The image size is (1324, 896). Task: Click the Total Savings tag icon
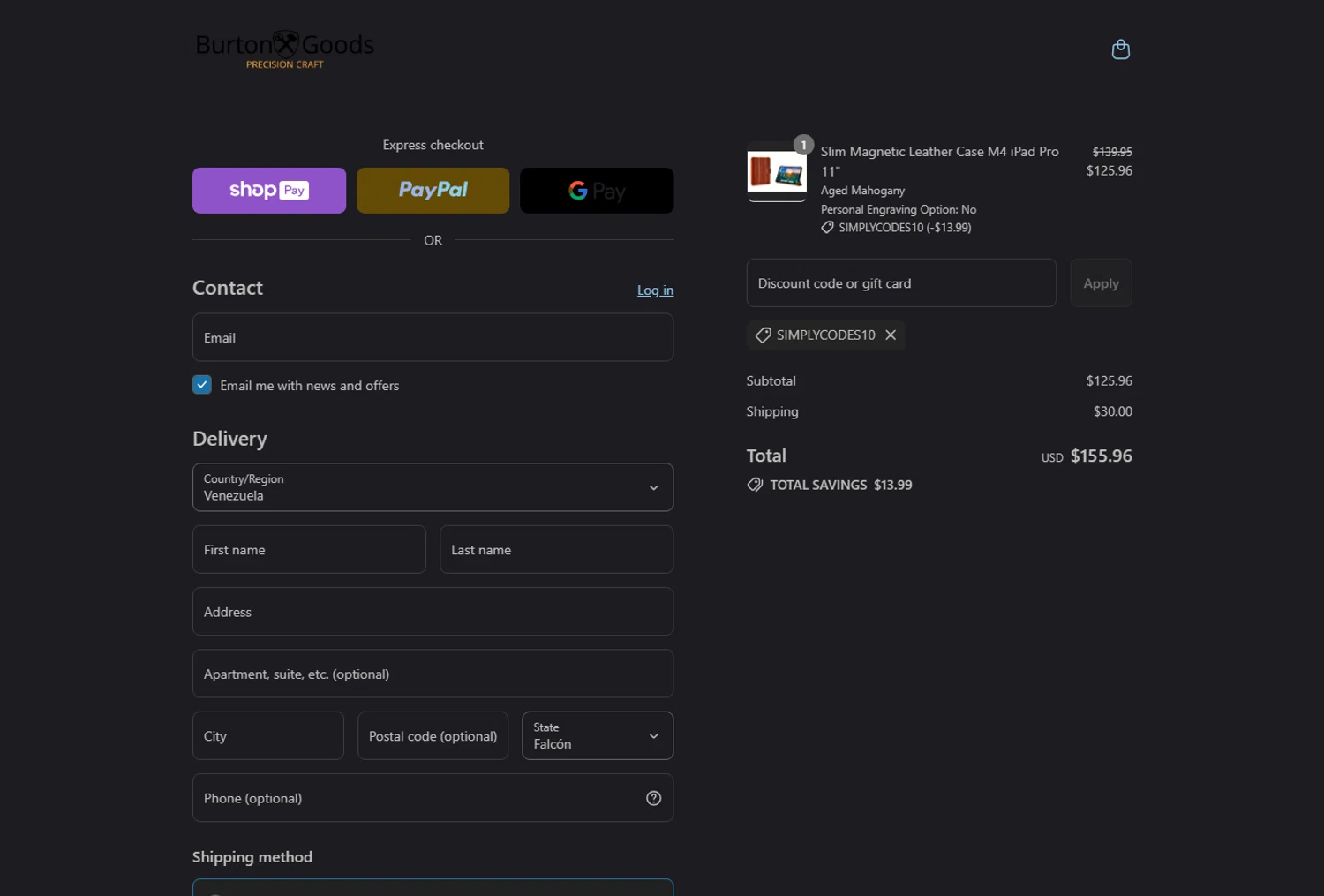(755, 485)
